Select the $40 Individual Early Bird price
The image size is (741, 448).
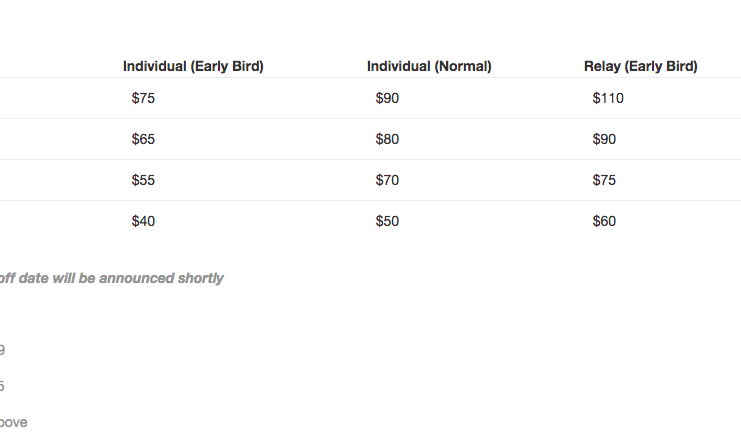click(x=143, y=221)
